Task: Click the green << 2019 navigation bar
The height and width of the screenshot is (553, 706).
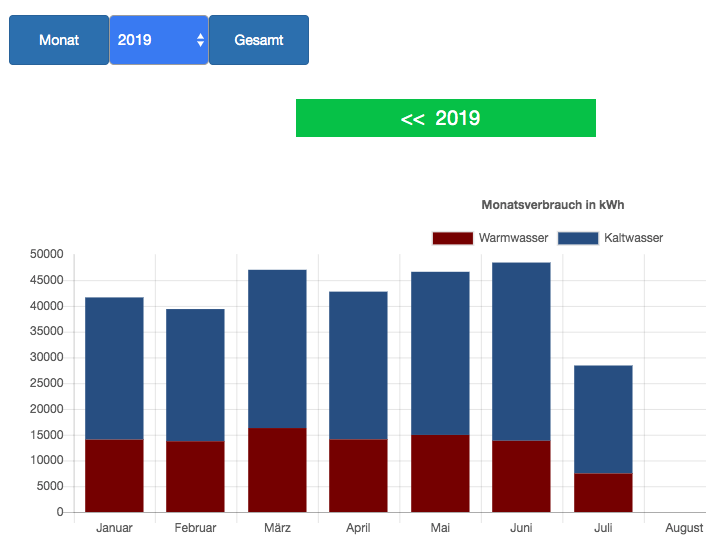Action: coord(445,118)
